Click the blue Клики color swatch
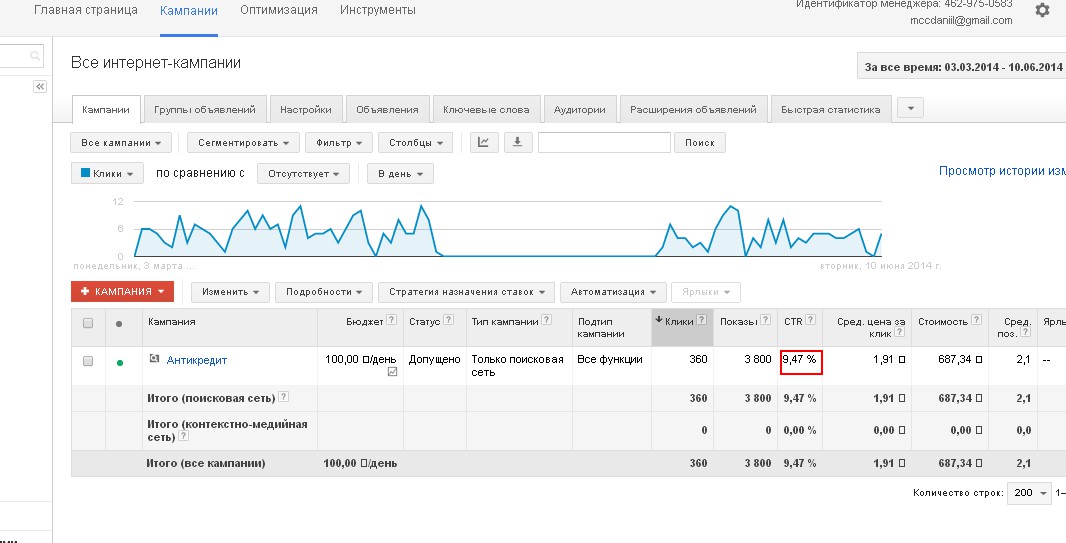This screenshot has height=543, width=1066. coord(86,173)
